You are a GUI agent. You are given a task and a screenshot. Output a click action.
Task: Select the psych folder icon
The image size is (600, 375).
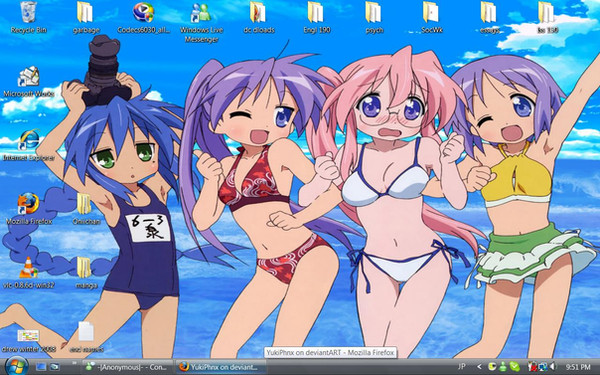pos(374,17)
